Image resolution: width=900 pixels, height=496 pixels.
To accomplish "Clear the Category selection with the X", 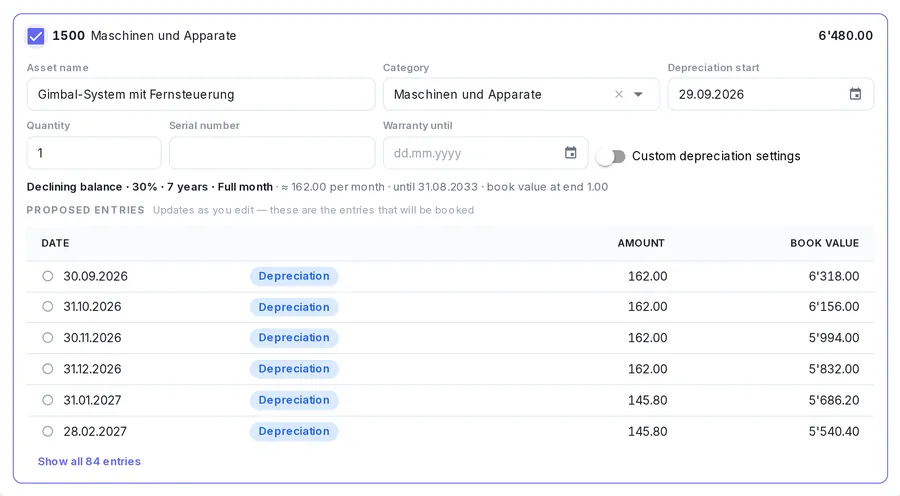I will point(619,94).
